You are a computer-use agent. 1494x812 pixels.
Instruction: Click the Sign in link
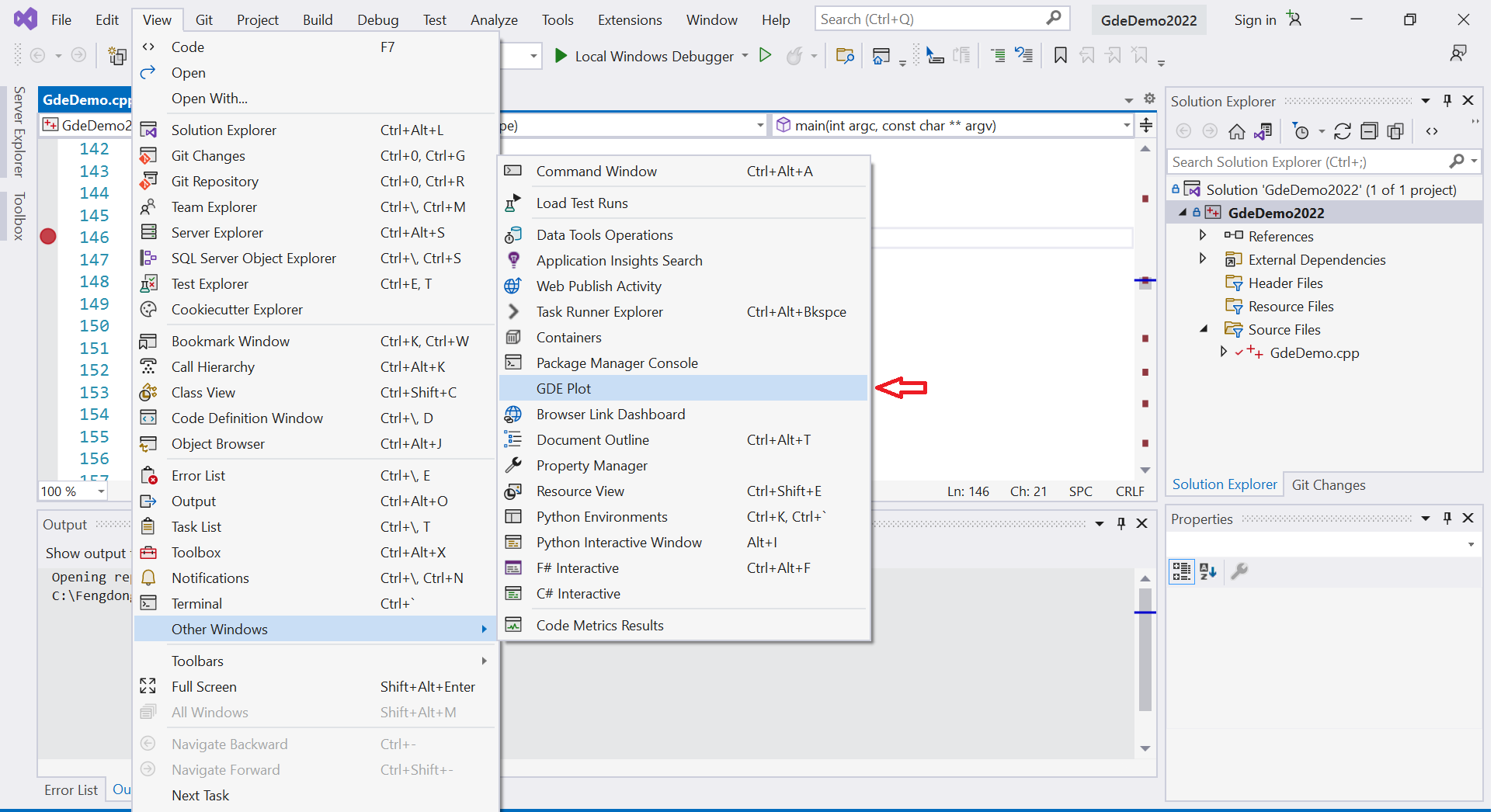[1255, 19]
